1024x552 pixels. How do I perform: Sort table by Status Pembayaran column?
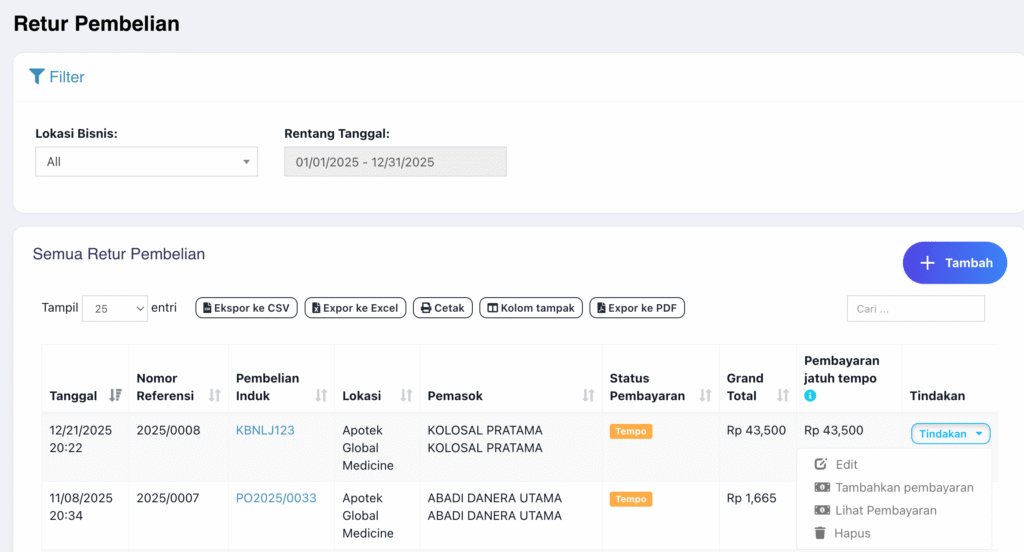coord(705,396)
